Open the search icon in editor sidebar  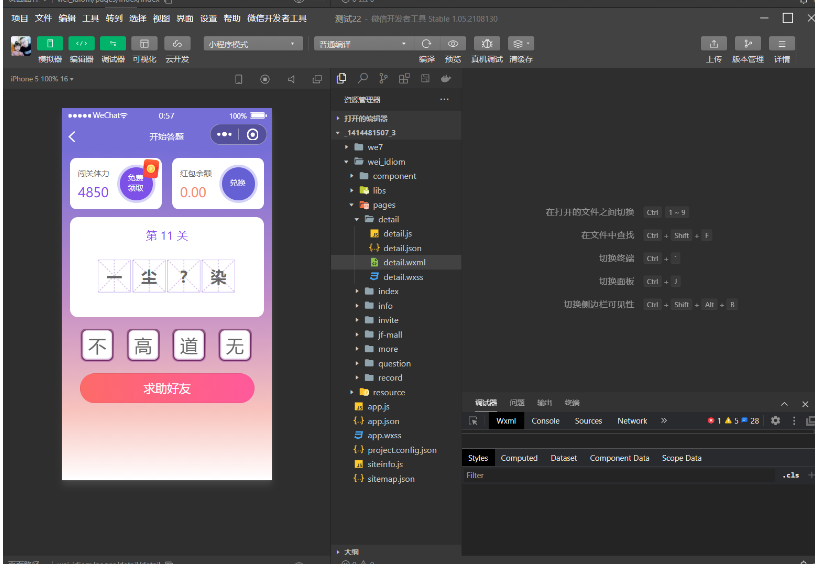pyautogui.click(x=363, y=78)
